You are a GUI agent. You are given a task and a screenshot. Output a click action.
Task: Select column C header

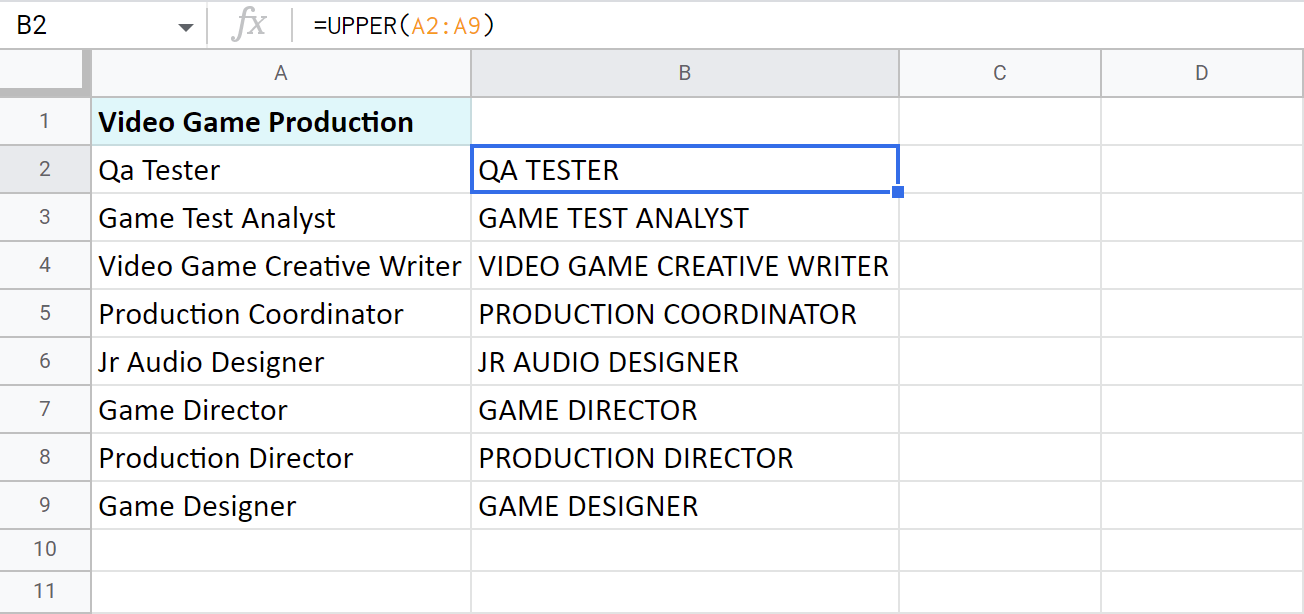999,73
